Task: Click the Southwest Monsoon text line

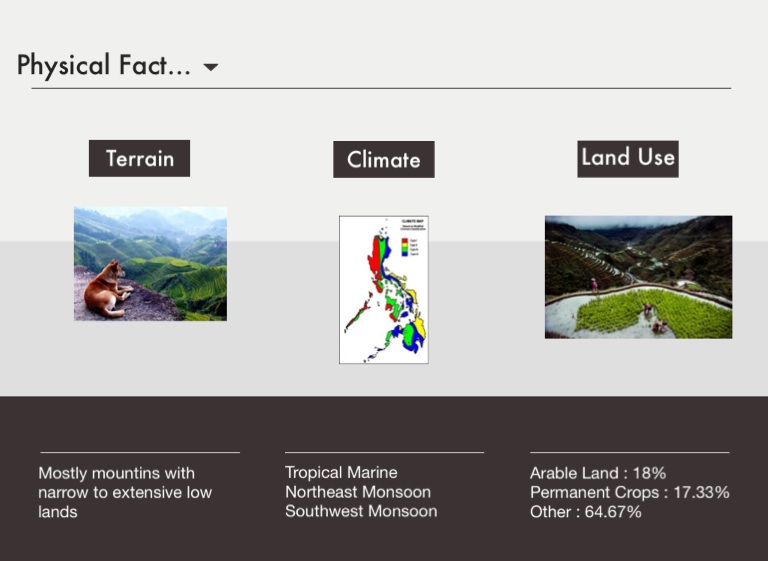Action: (360, 511)
